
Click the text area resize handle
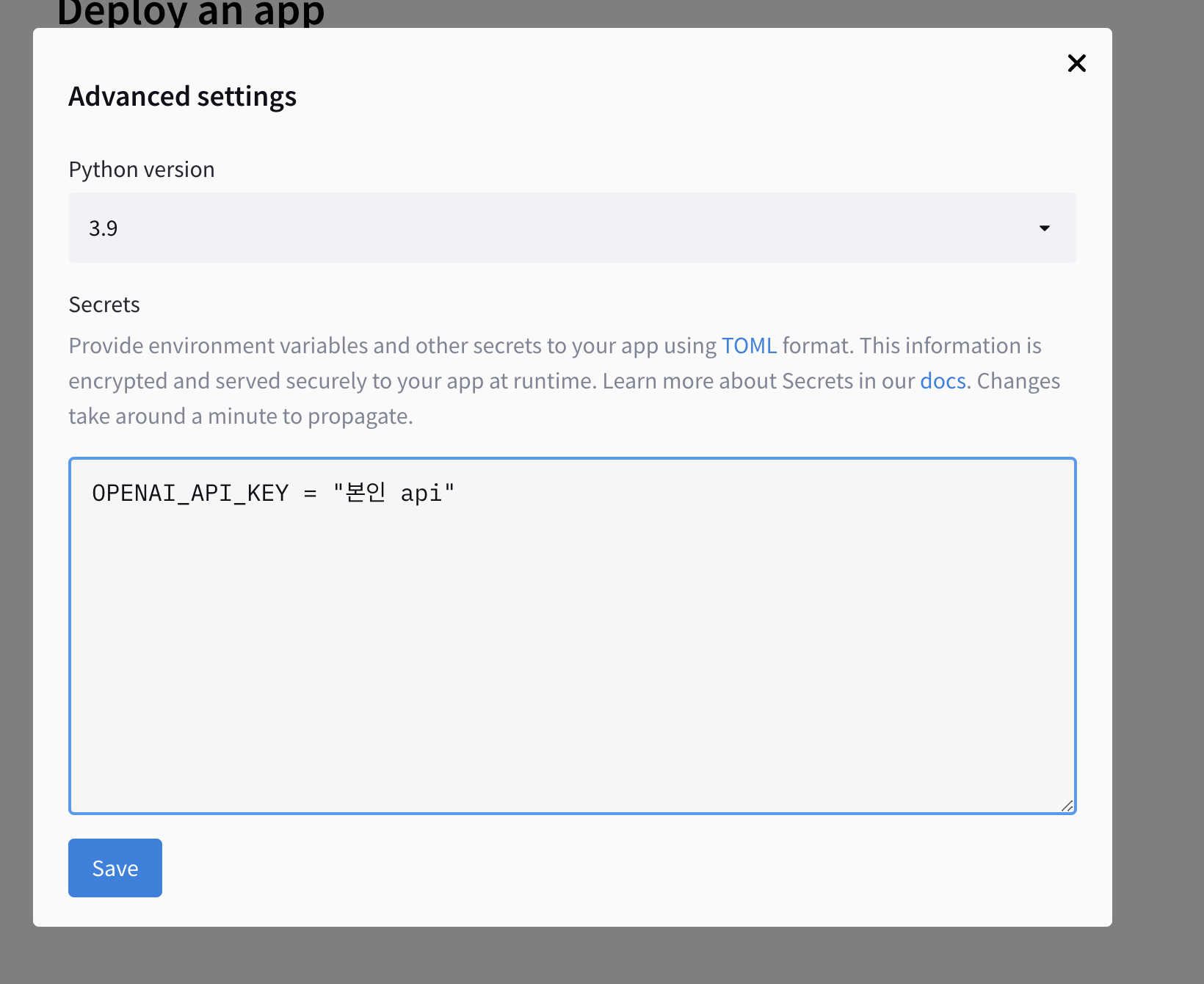point(1067,806)
